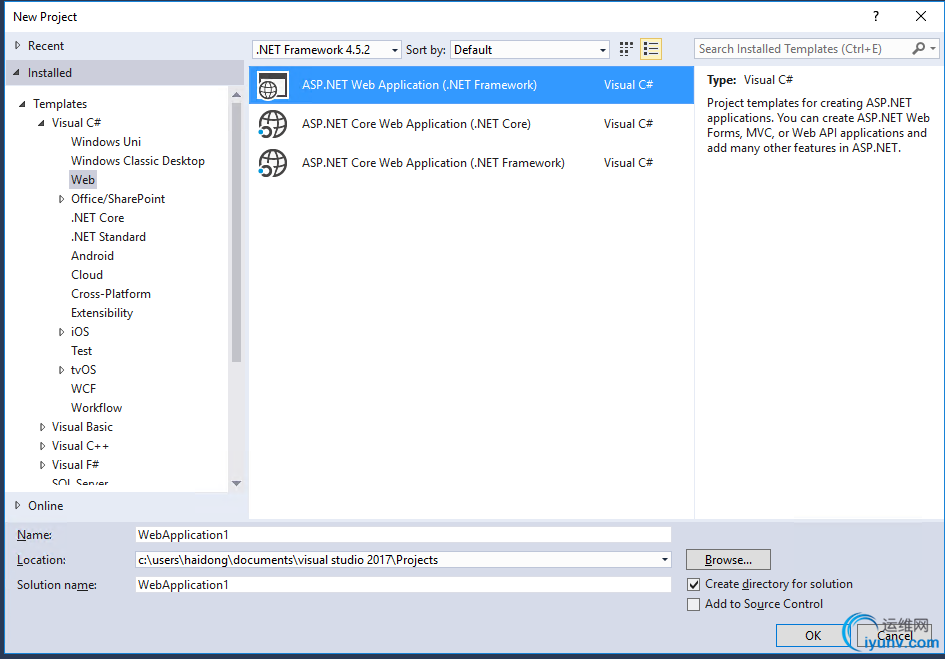945x659 pixels.
Task: Collapse the Visual C# tree node
Action: (41, 123)
